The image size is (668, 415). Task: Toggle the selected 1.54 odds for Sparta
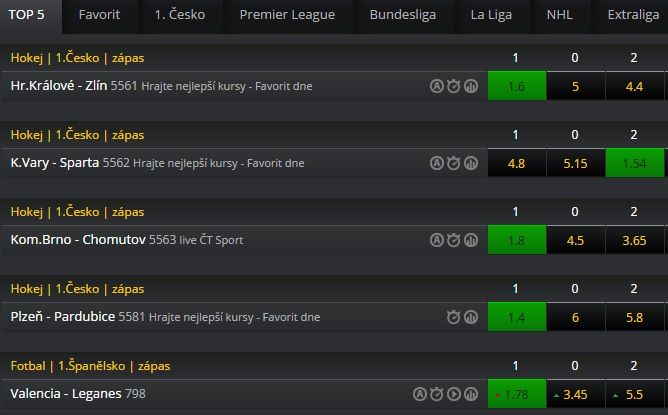(x=635, y=163)
